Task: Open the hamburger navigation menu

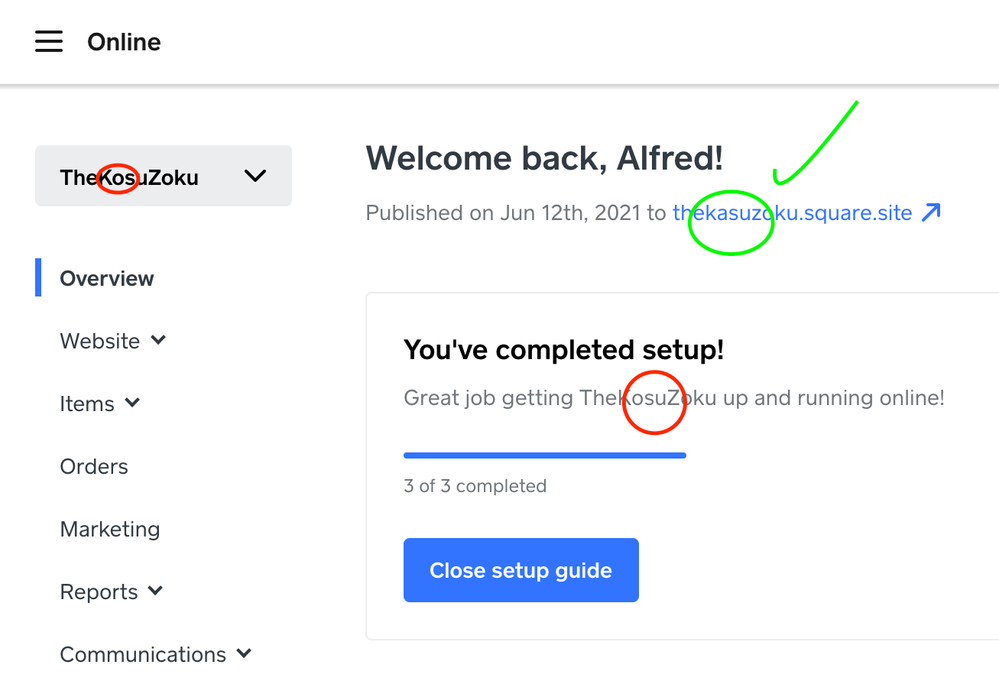Action: click(49, 41)
